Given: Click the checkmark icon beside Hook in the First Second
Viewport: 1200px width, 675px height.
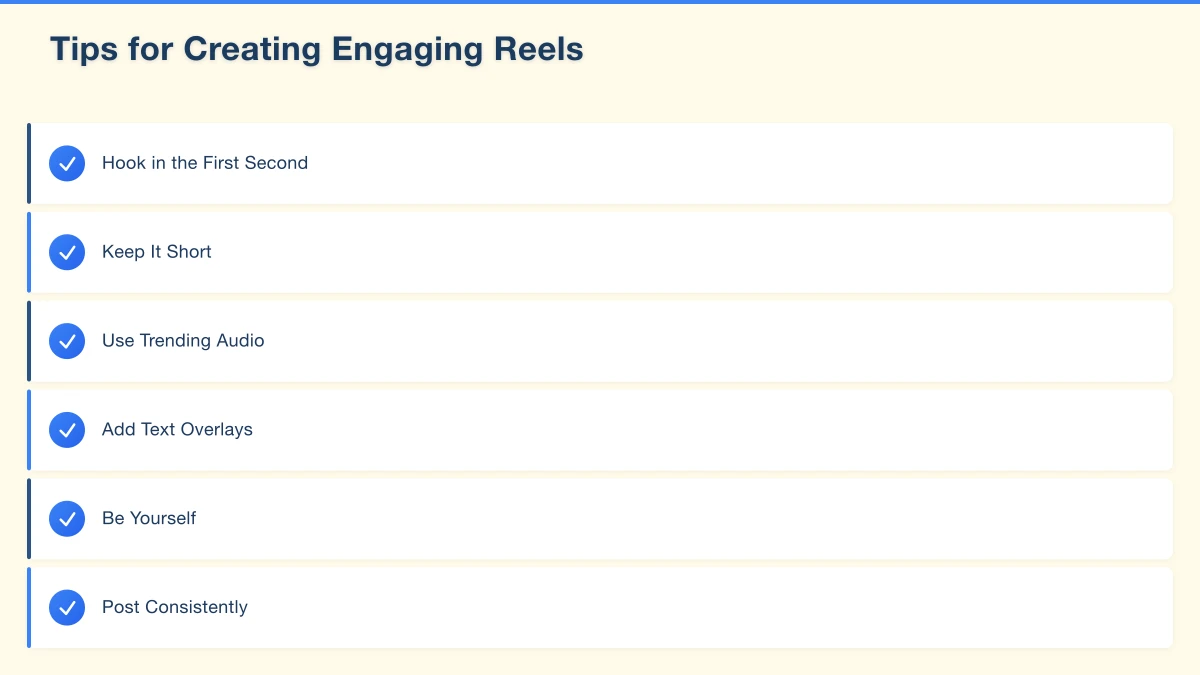Looking at the screenshot, I should [x=67, y=163].
